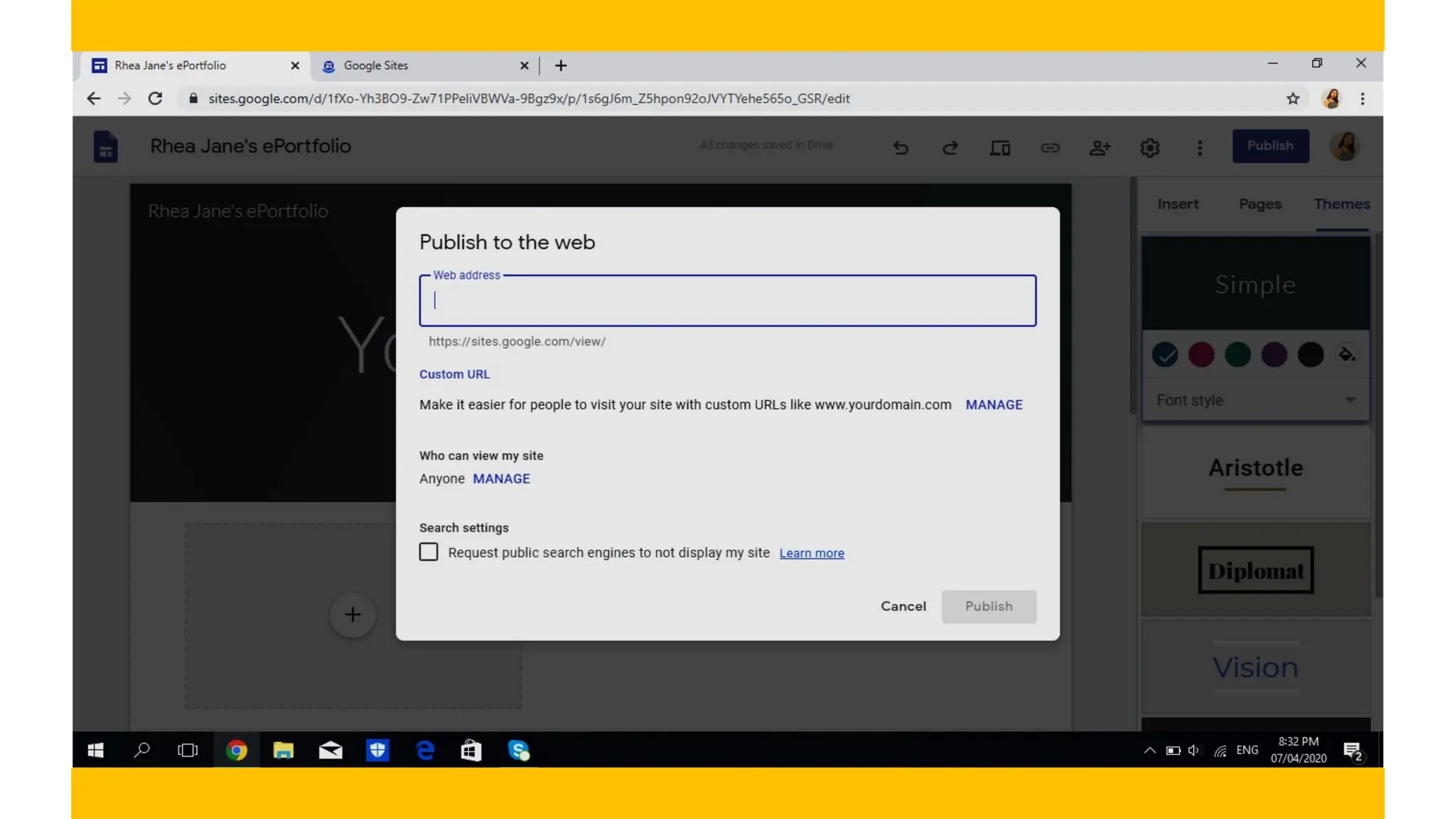Open the Google account avatar in Sites header

pyautogui.click(x=1345, y=146)
